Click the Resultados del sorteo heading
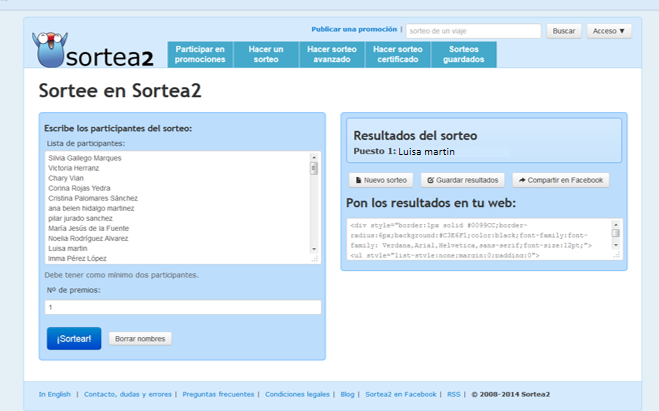The image size is (659, 411). click(x=415, y=136)
